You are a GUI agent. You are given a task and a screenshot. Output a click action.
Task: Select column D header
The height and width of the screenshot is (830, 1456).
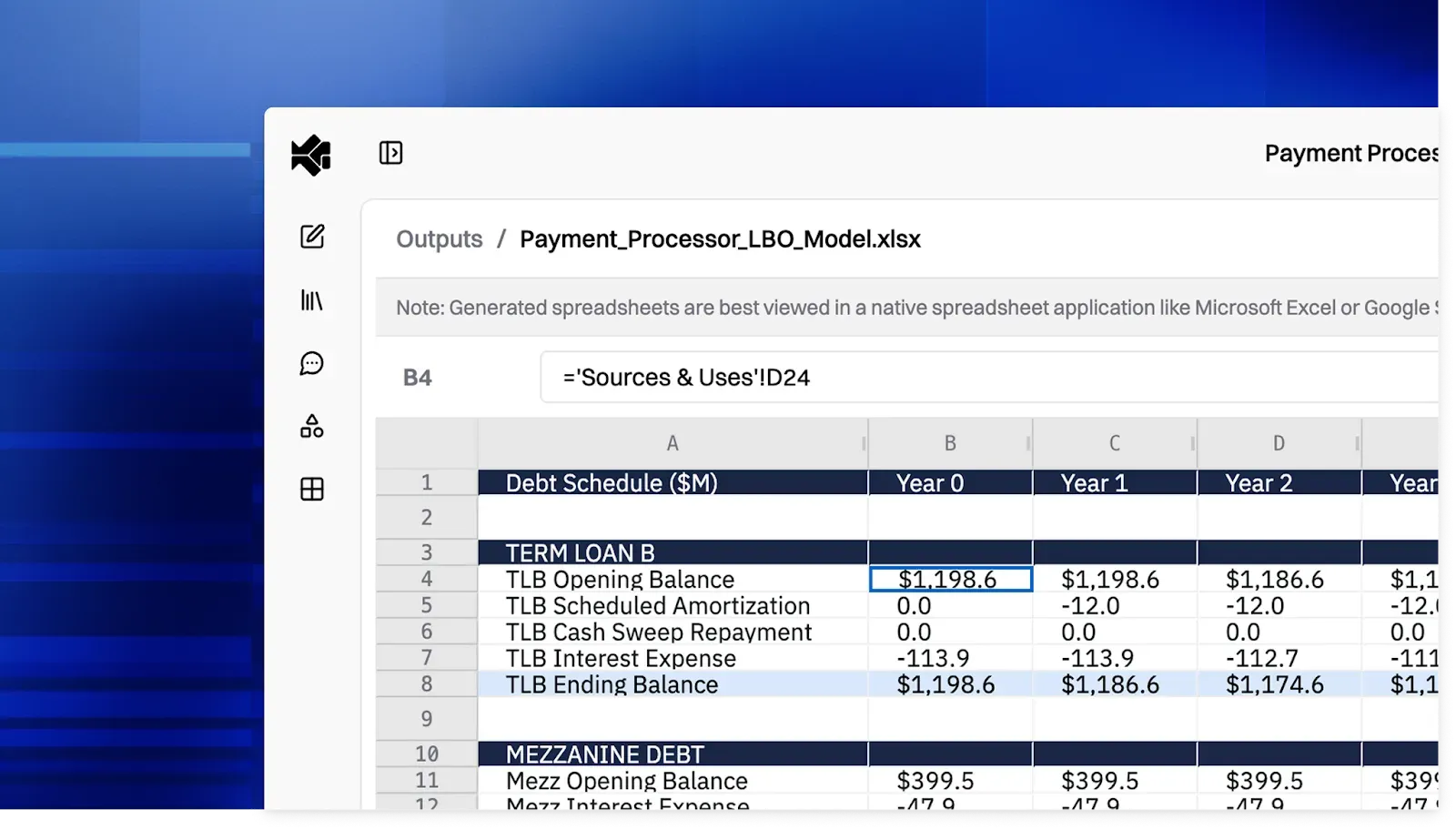(1279, 443)
